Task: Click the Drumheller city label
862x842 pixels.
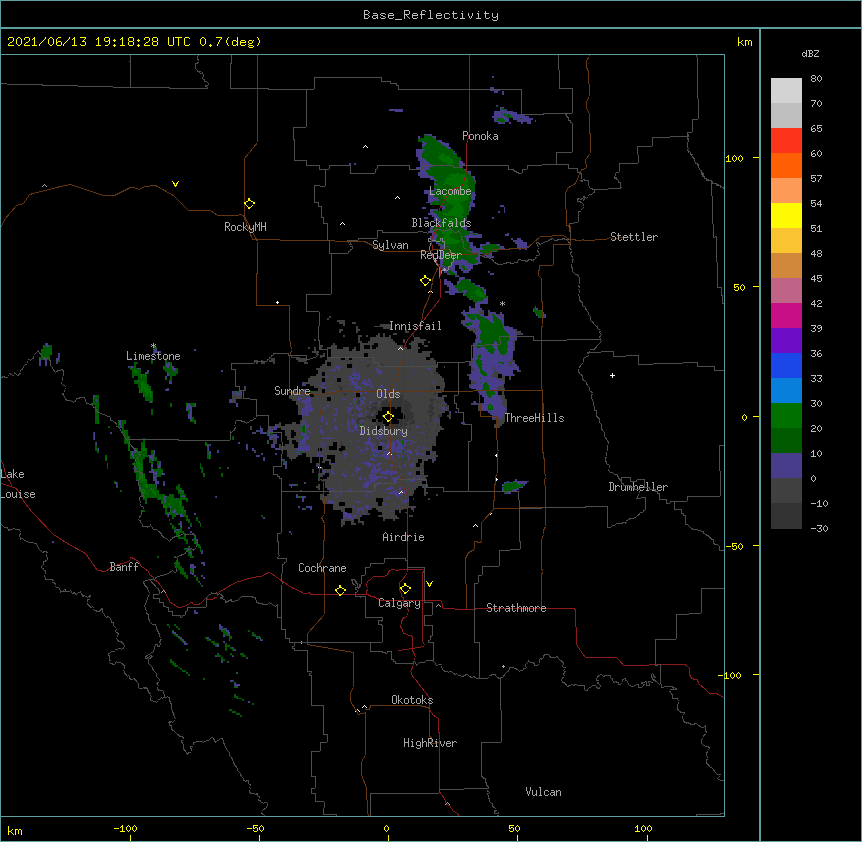Action: point(638,487)
